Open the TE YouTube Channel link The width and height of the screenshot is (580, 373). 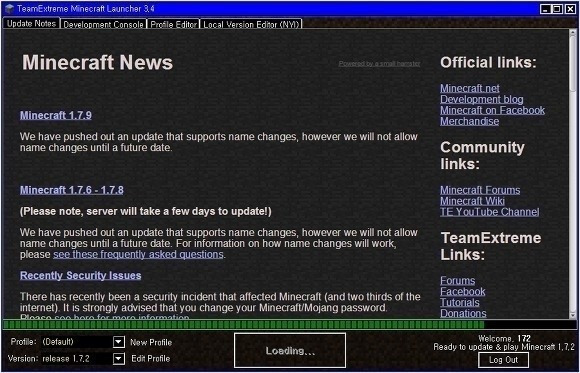pyautogui.click(x=489, y=212)
